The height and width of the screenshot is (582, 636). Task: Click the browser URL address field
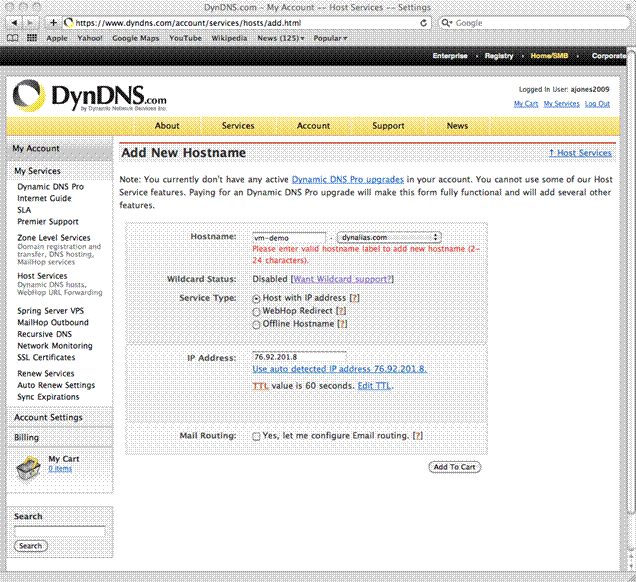tap(245, 23)
